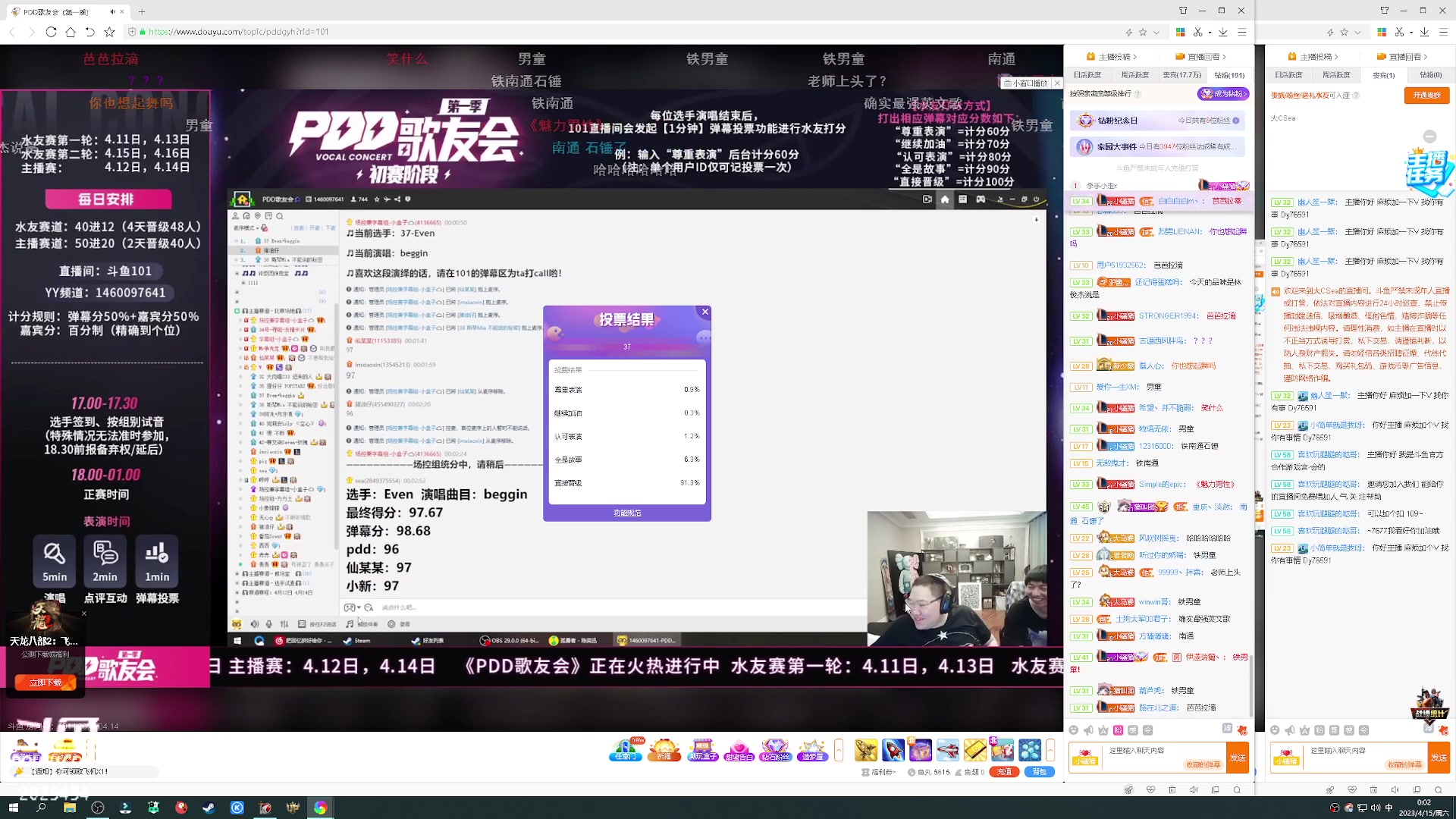1456x819 pixels.
Task: Toggle the 滤 chat filter in right chat panel
Action: 1429,728
